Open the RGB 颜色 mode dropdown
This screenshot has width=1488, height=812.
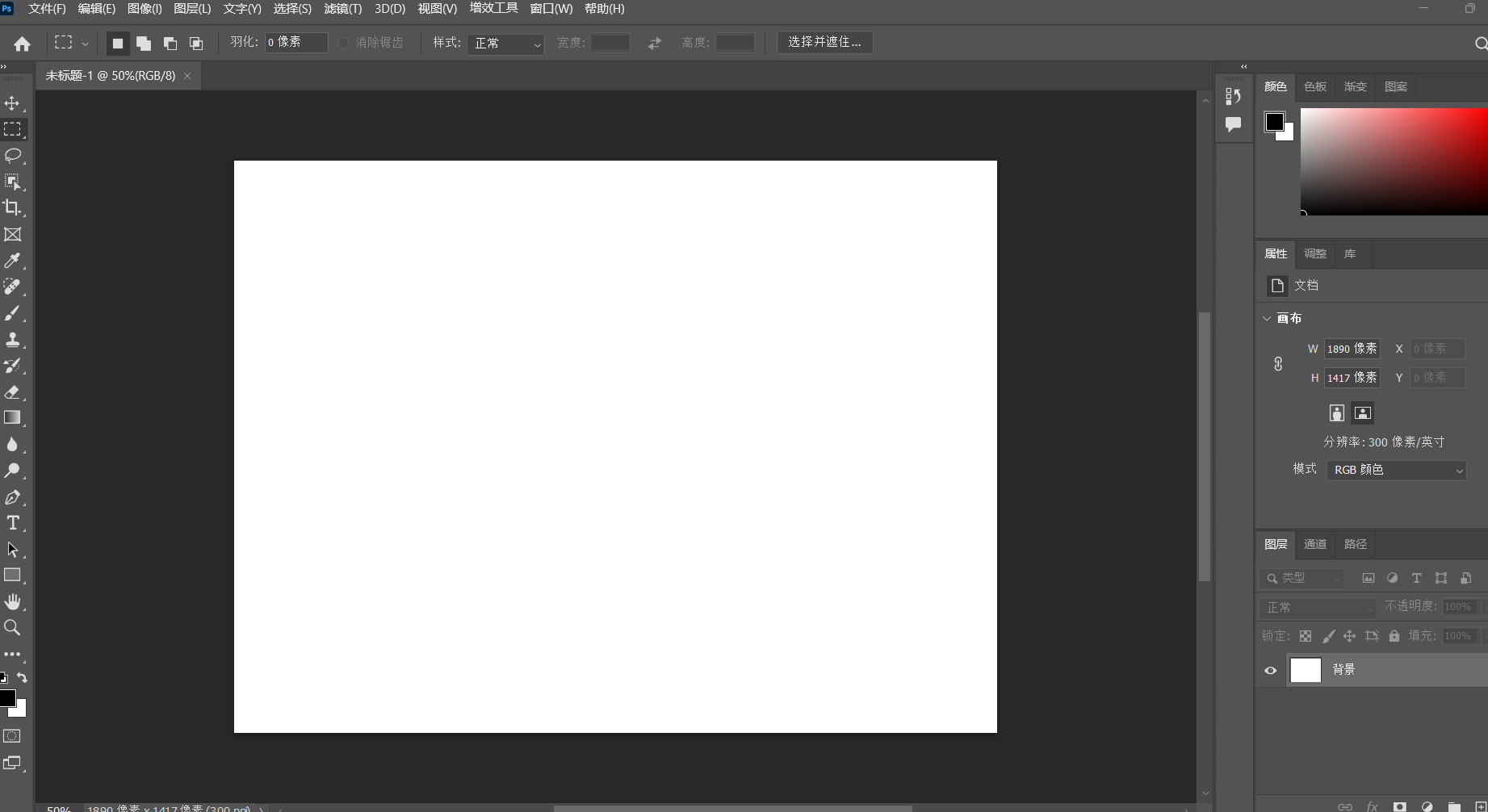pyautogui.click(x=1396, y=470)
